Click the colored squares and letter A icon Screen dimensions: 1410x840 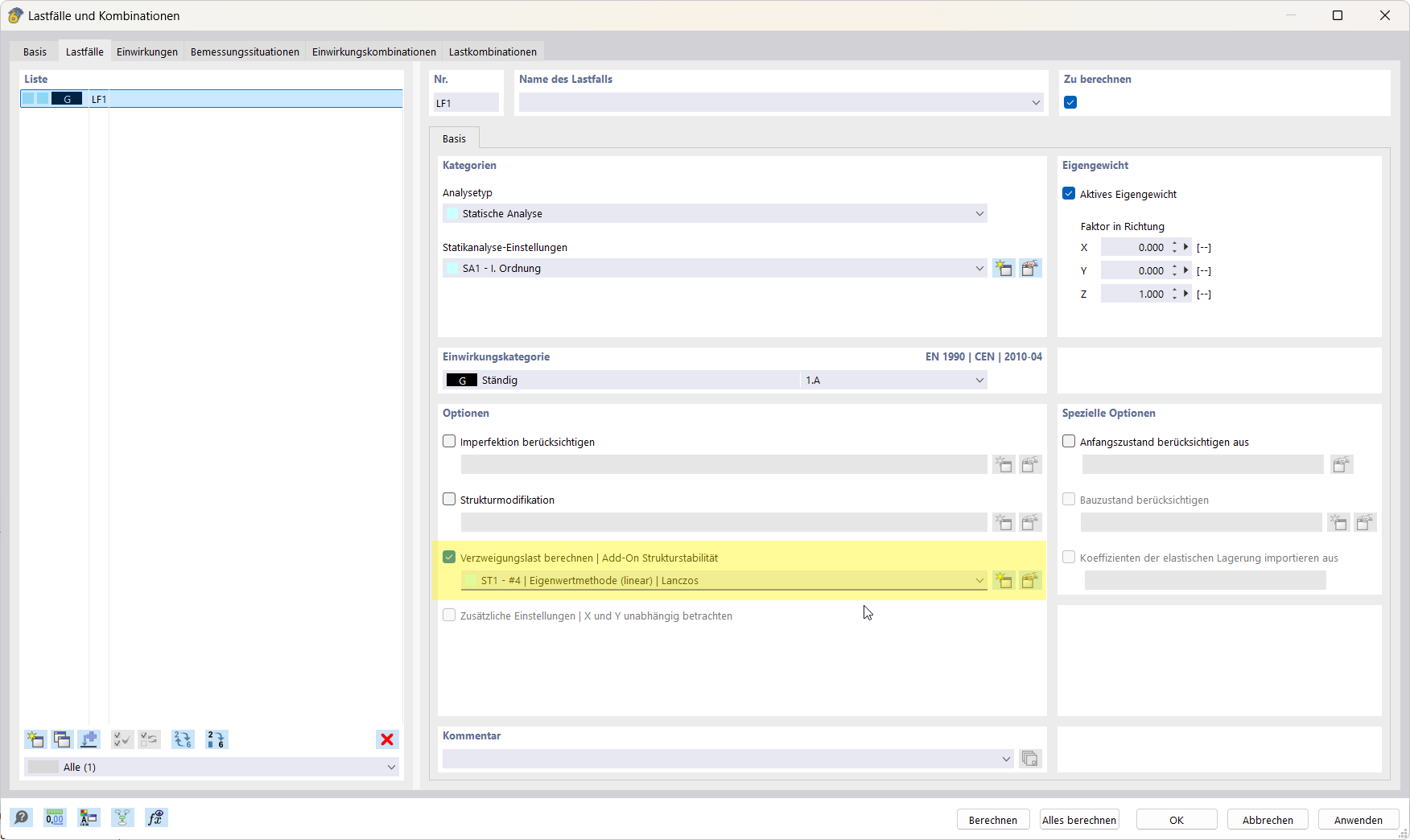tap(89, 817)
